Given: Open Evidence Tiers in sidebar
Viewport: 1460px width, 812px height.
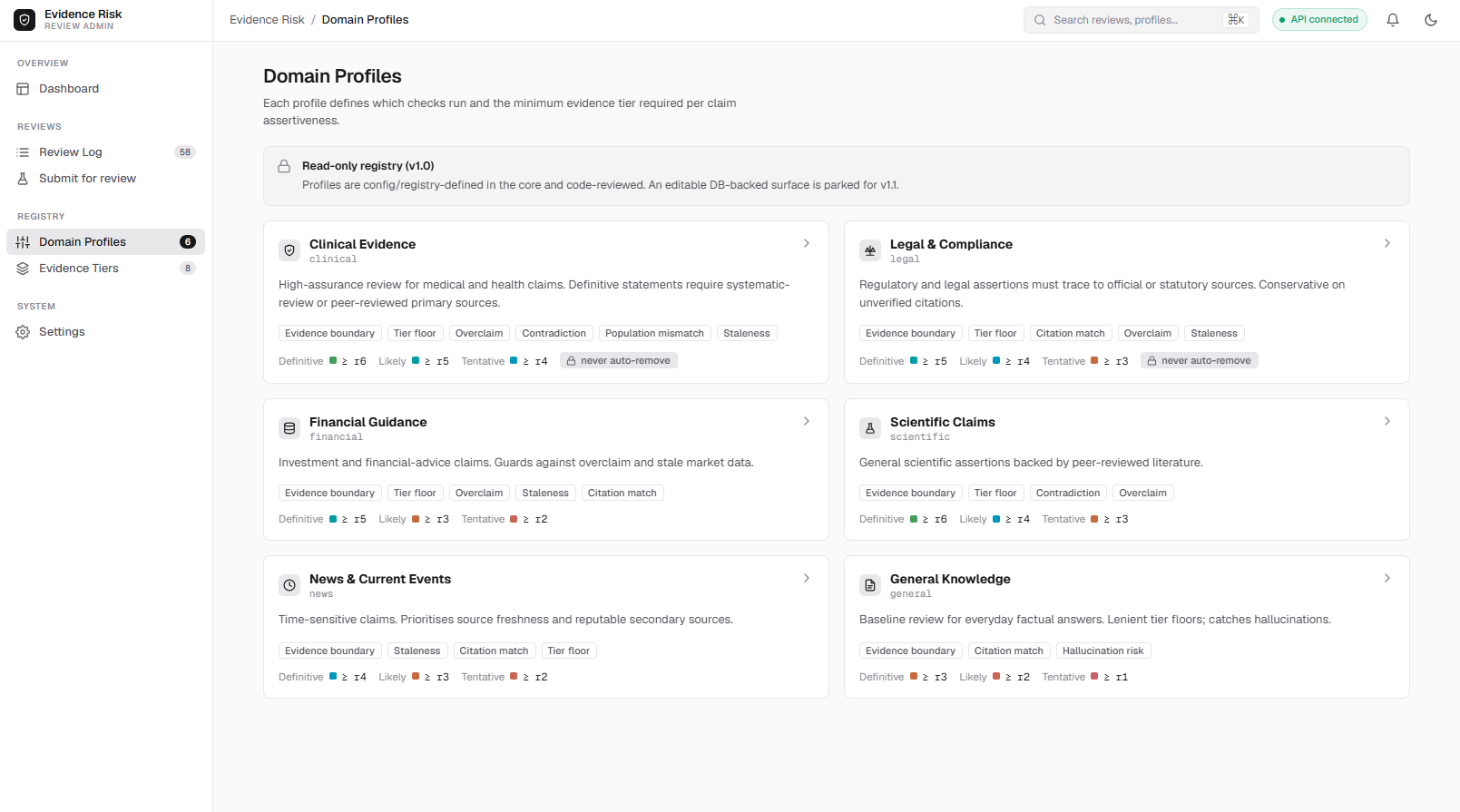Looking at the screenshot, I should point(105,269).
